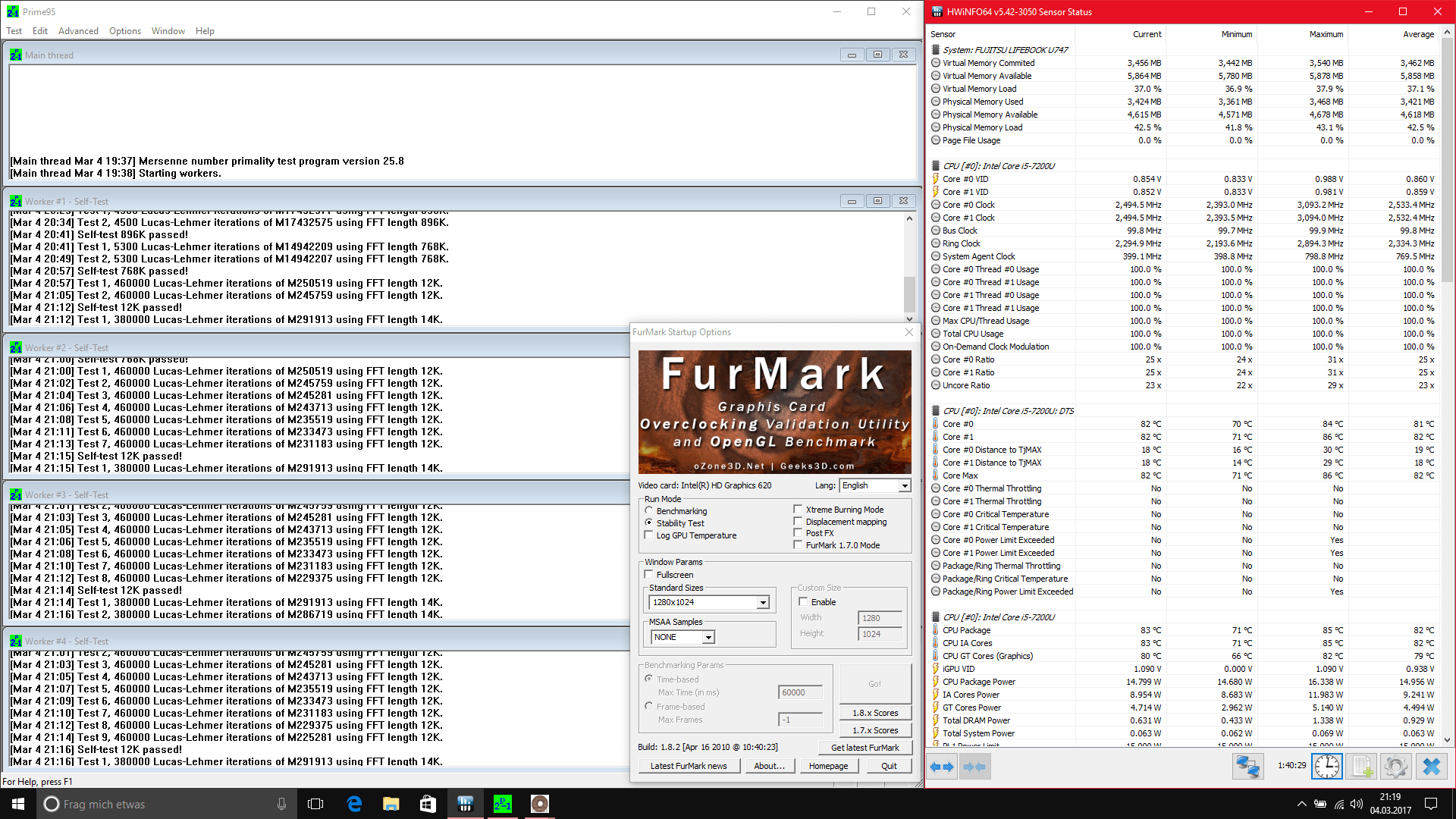Image resolution: width=1456 pixels, height=819 pixels.
Task: Select Benchmarking run mode radio button
Action: coord(649,510)
